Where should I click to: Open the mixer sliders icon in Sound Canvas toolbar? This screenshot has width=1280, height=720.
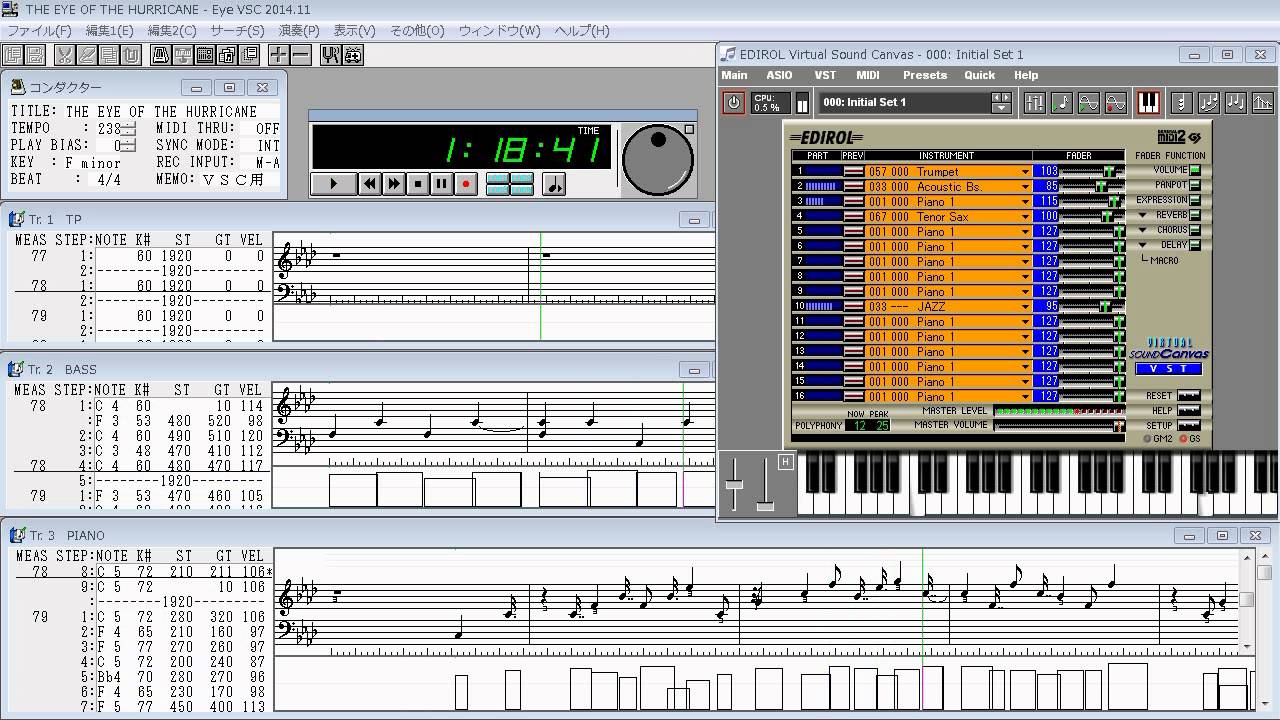point(1035,102)
